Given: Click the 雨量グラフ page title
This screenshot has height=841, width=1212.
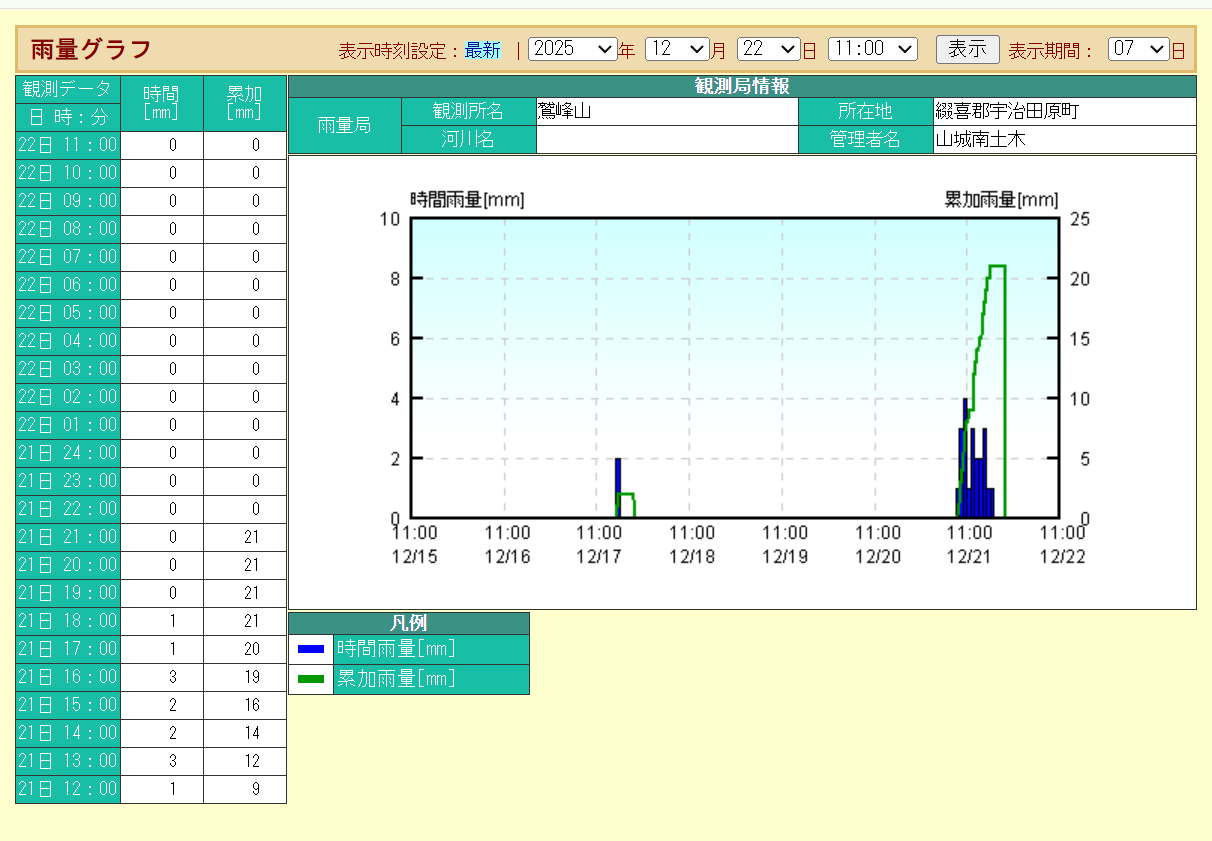Looking at the screenshot, I should pyautogui.click(x=91, y=49).
